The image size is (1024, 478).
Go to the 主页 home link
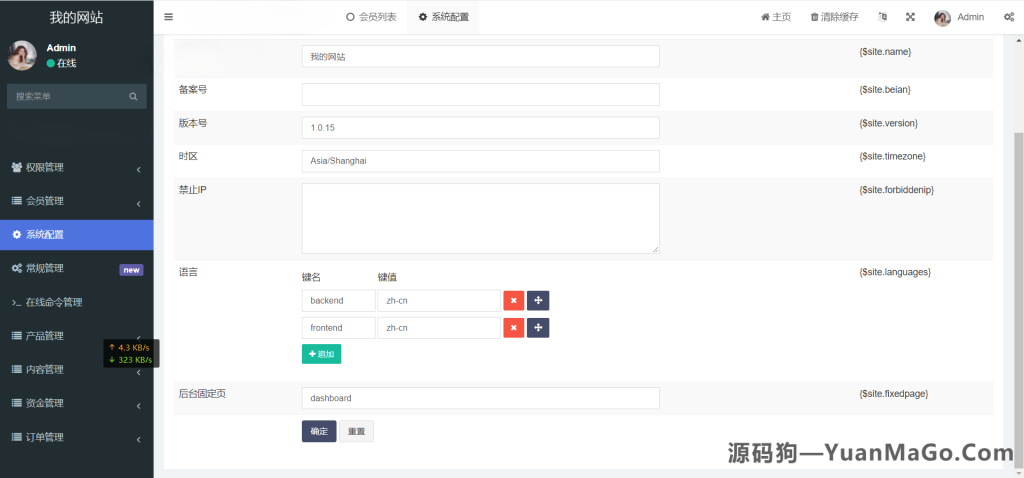click(x=776, y=17)
